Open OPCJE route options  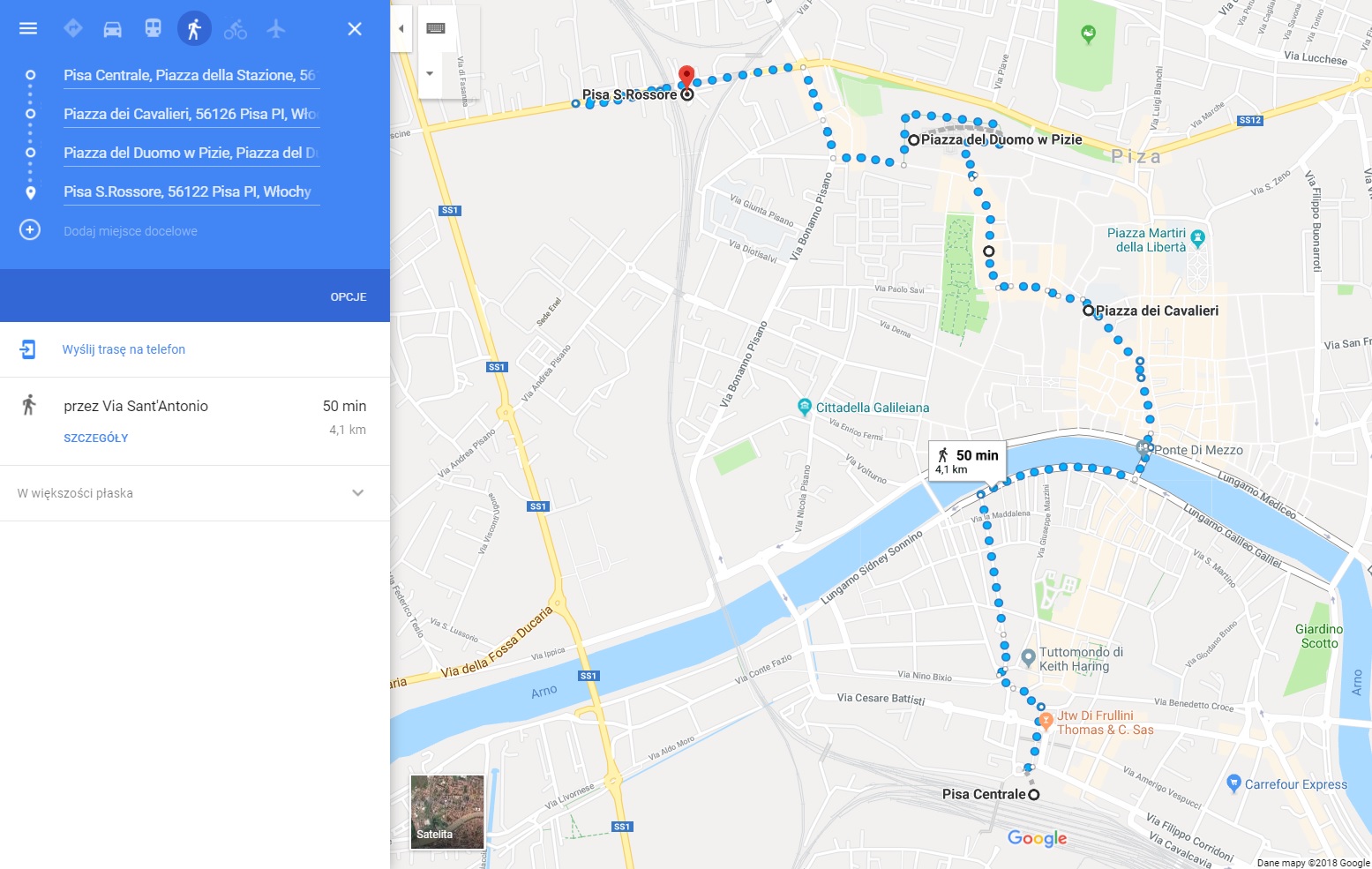349,296
